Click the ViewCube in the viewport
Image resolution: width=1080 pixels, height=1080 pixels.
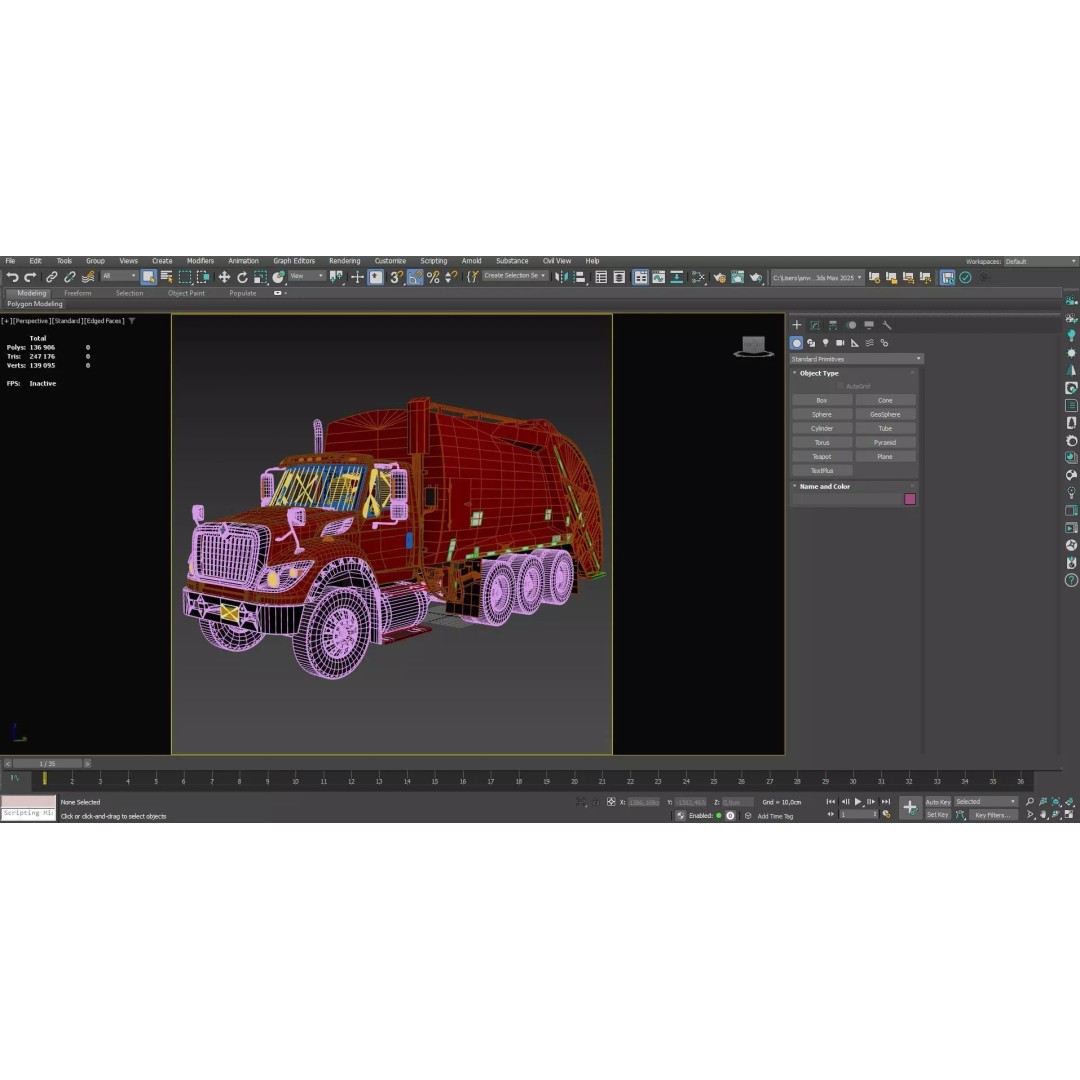[754, 346]
